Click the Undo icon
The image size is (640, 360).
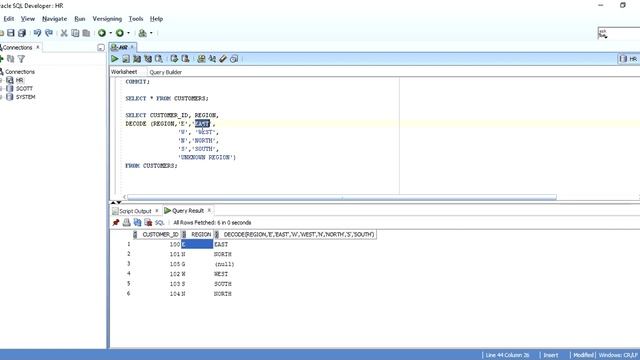pos(38,33)
